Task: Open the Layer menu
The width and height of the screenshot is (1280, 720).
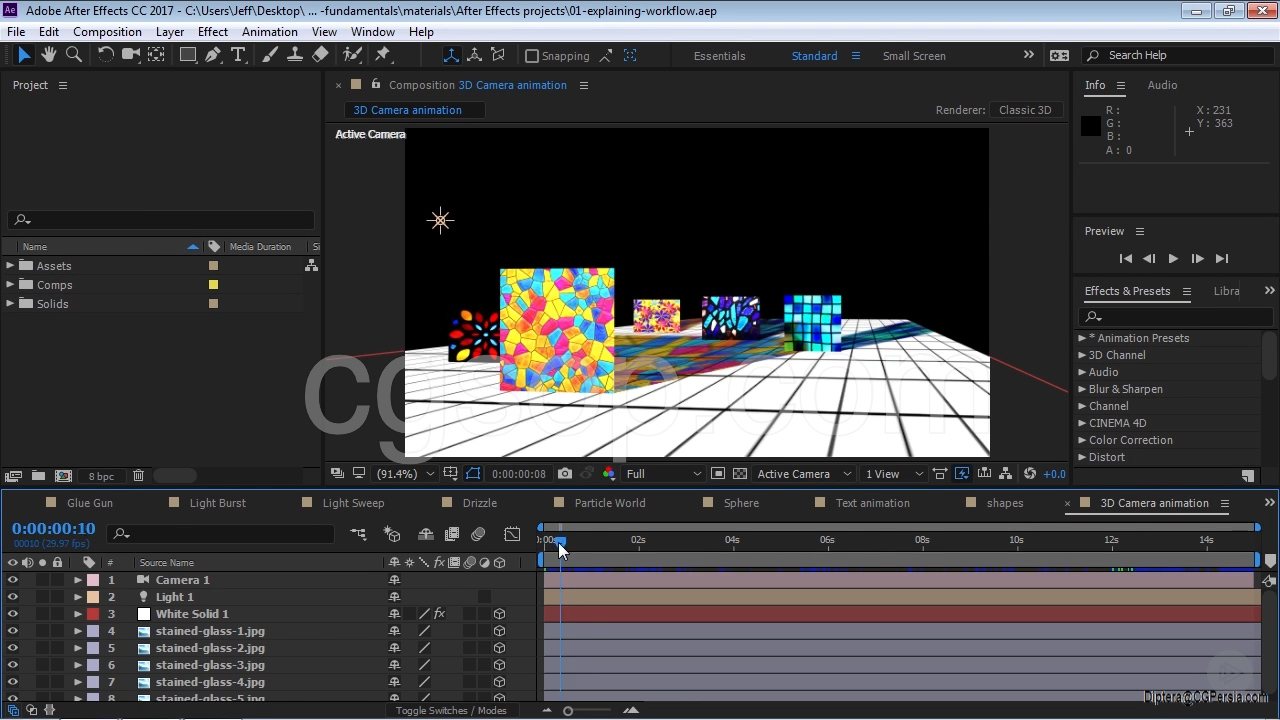Action: 170,31
